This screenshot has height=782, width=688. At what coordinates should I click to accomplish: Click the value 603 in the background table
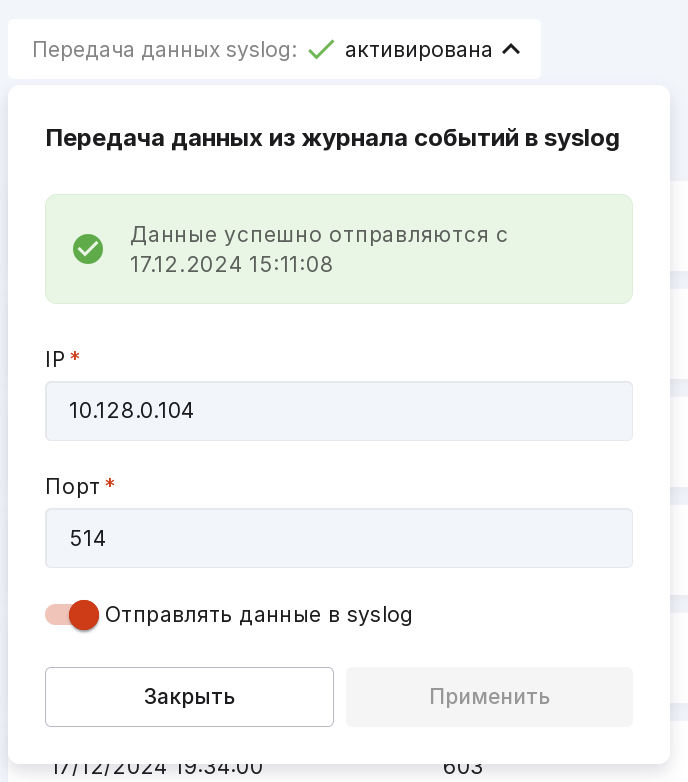[463, 769]
